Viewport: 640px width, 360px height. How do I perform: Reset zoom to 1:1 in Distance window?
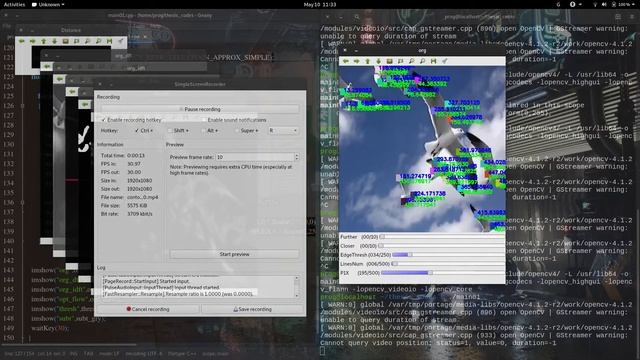[x=65, y=41]
